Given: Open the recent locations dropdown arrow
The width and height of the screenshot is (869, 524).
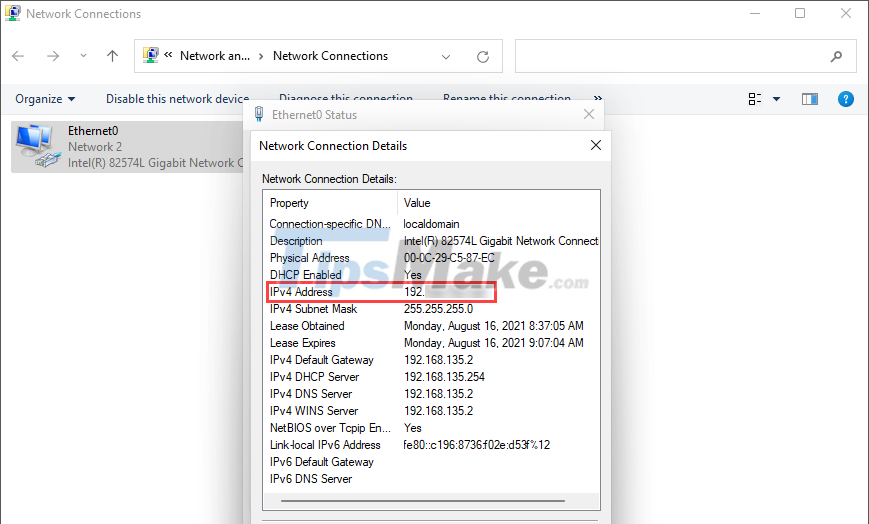Looking at the screenshot, I should tap(83, 56).
